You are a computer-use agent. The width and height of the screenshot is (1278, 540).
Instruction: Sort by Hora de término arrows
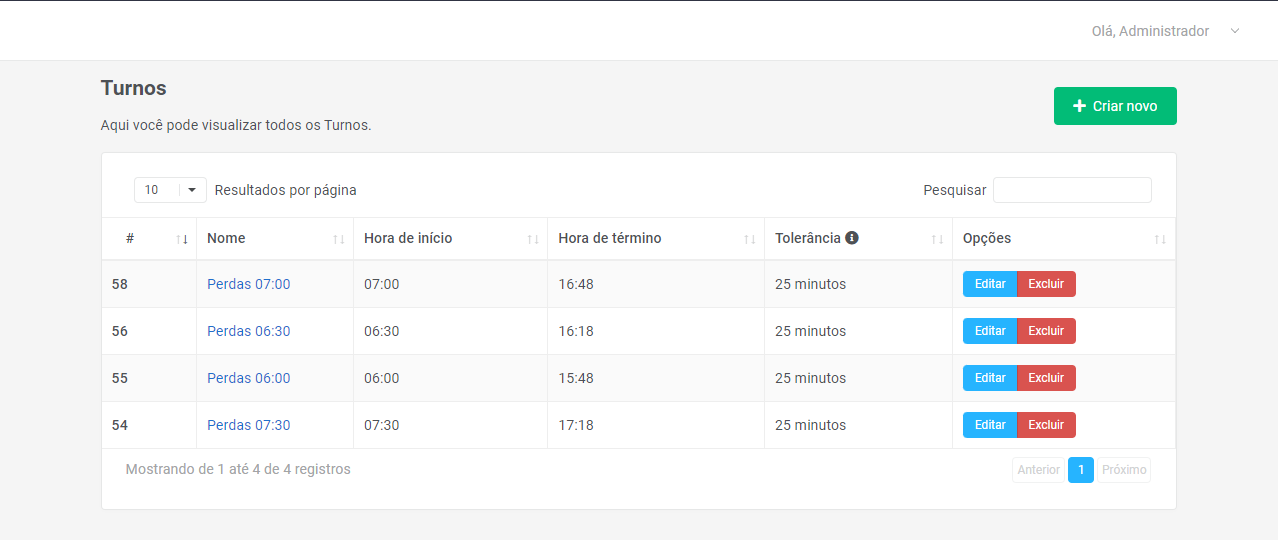(x=750, y=239)
